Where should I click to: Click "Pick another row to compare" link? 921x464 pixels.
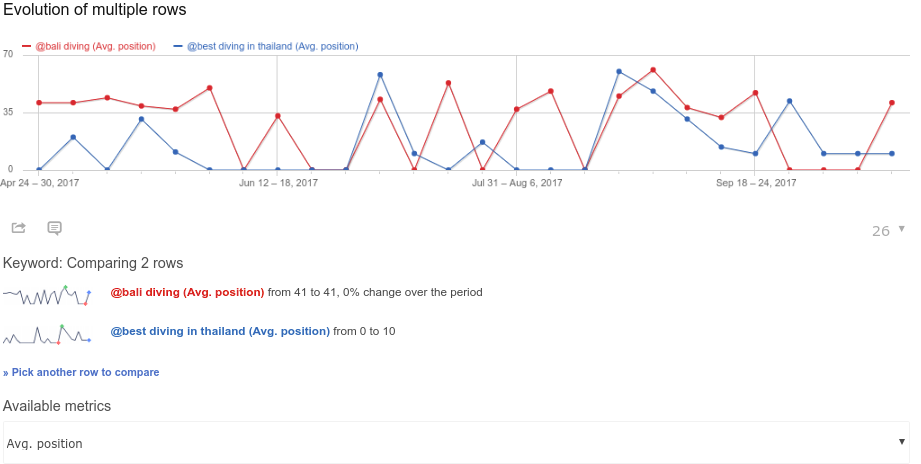coord(81,372)
